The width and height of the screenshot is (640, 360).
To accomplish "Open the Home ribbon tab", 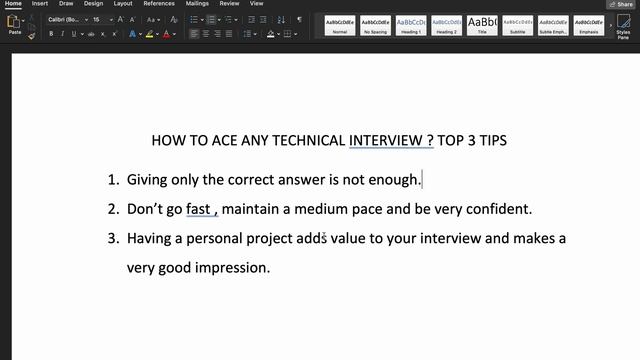I will pyautogui.click(x=13, y=4).
